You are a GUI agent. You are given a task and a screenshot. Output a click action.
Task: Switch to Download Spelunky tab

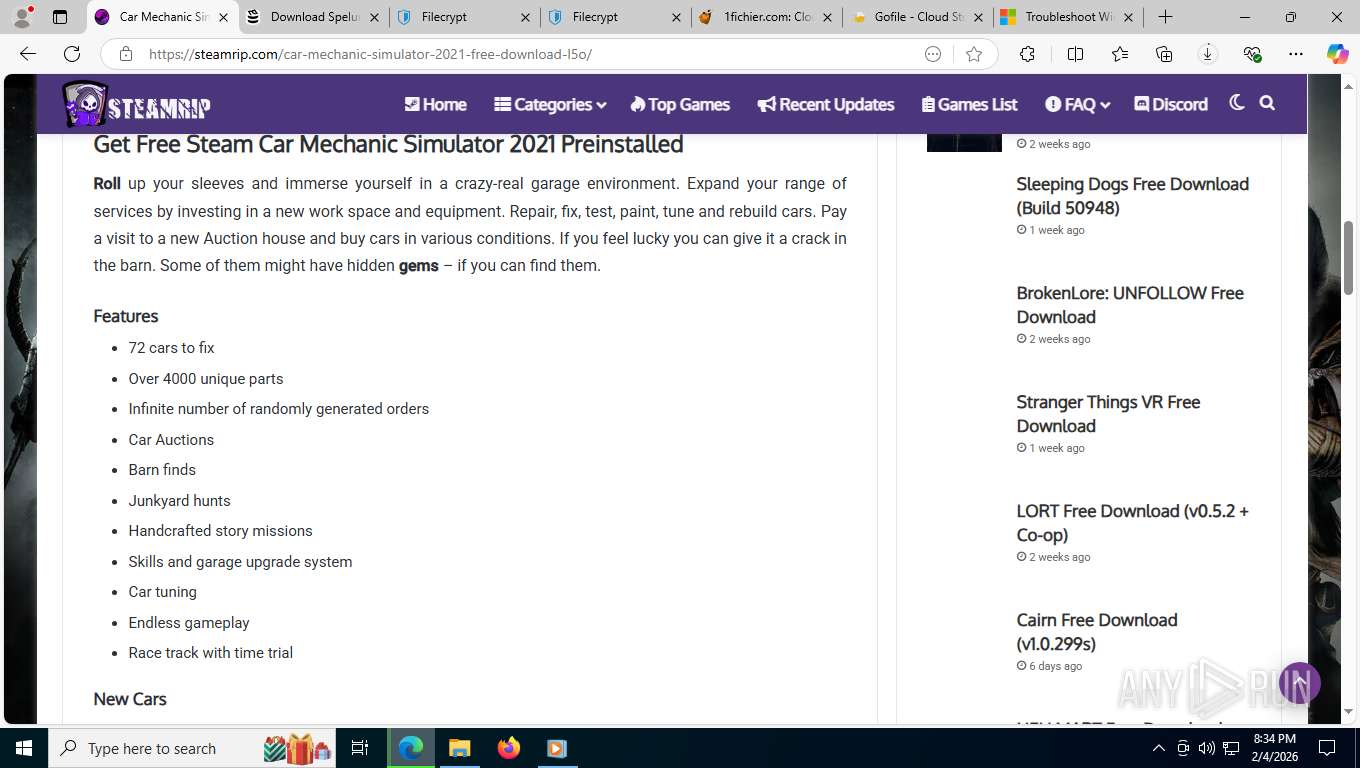point(314,17)
